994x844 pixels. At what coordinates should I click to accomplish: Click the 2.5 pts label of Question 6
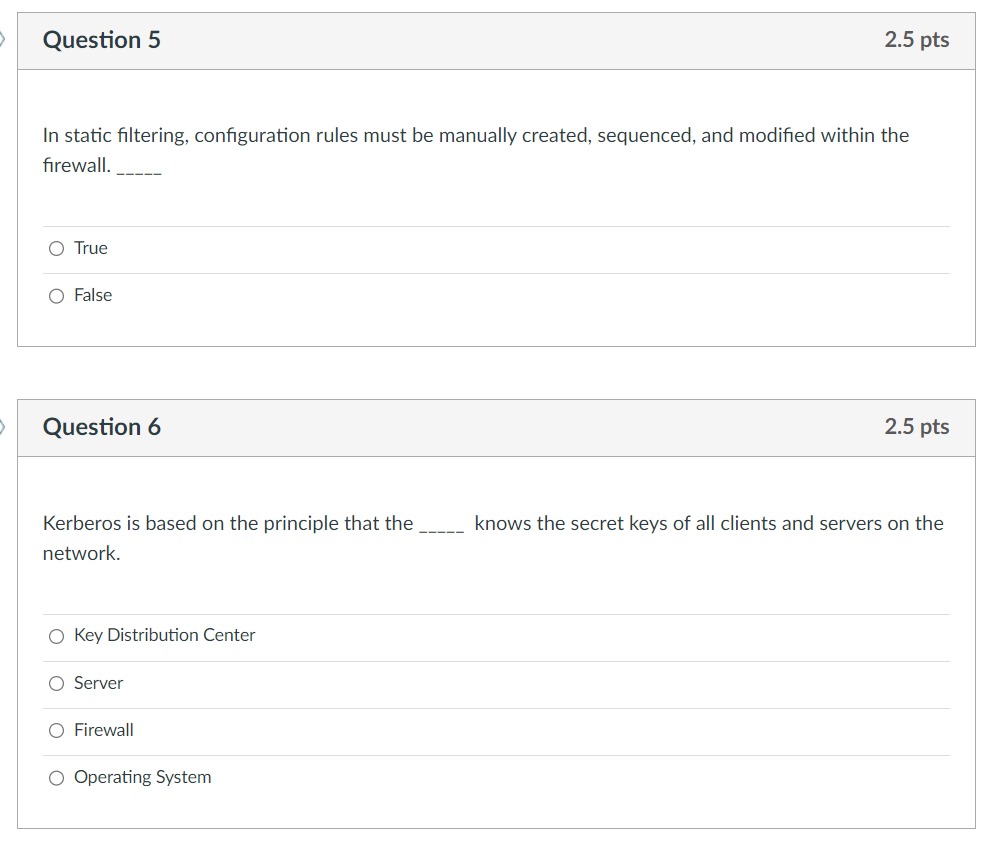(x=918, y=426)
